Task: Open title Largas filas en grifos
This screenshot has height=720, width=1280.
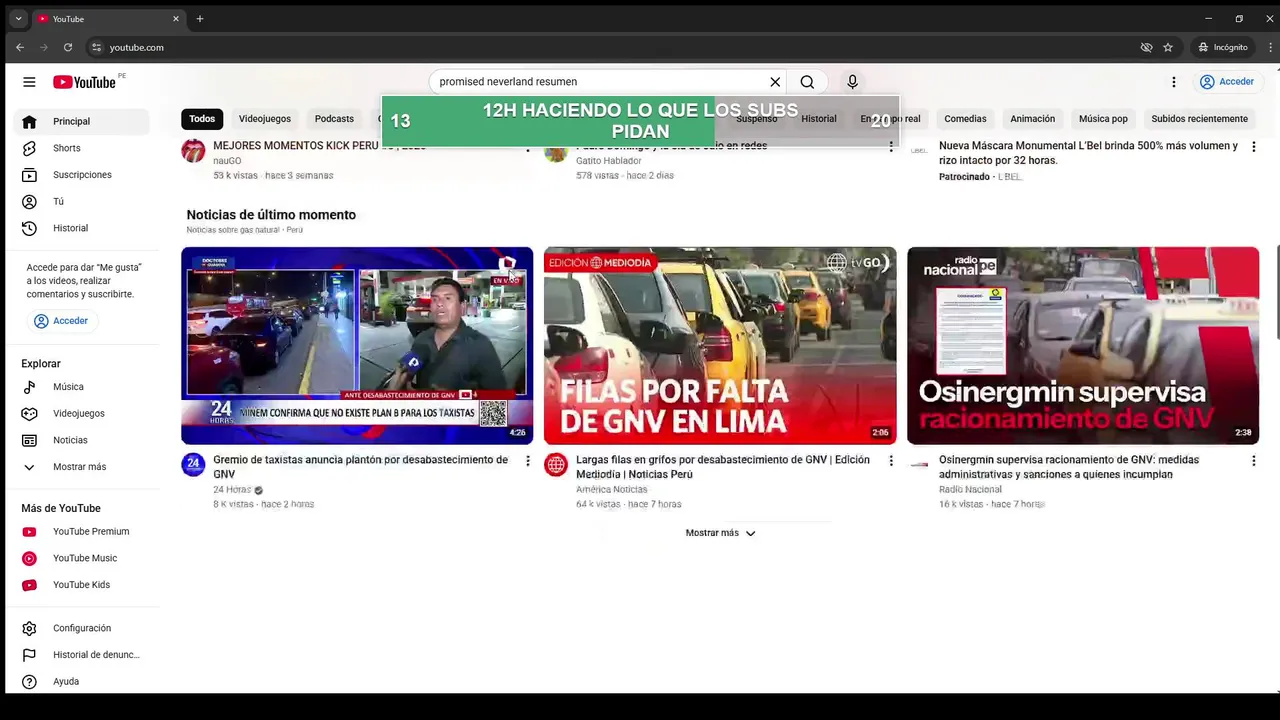Action: click(723, 467)
